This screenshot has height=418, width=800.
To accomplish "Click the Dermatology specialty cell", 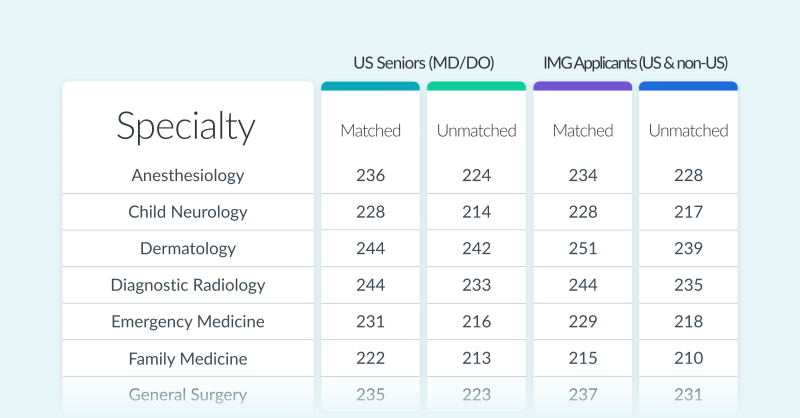I will point(188,248).
